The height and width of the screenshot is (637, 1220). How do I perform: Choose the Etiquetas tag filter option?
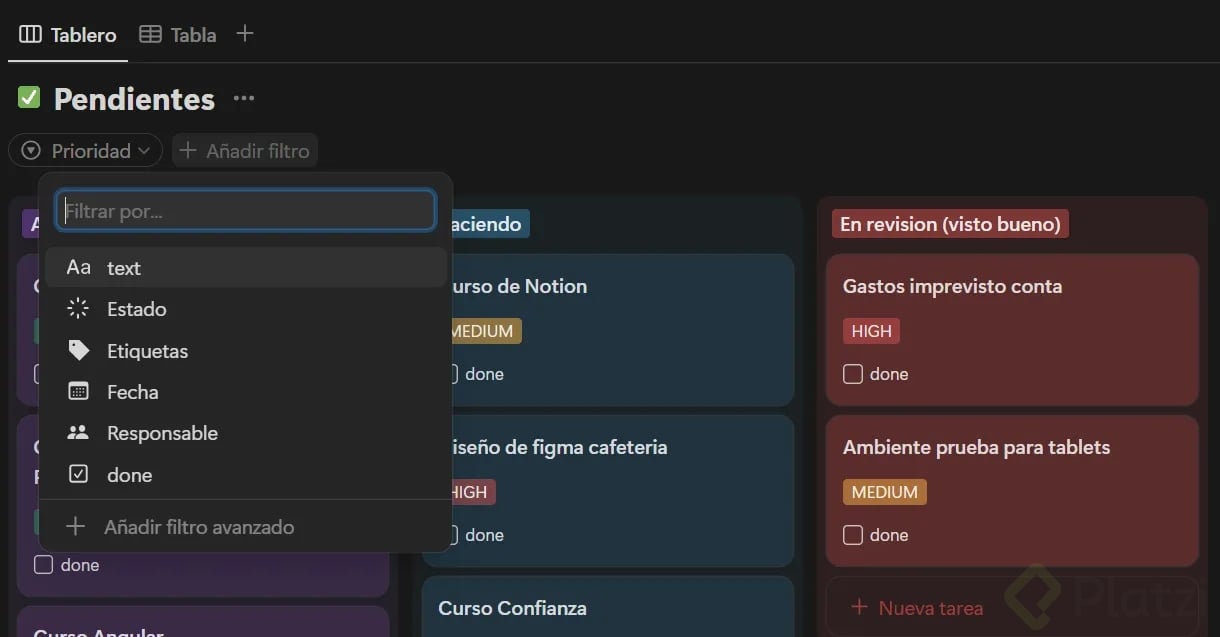147,351
